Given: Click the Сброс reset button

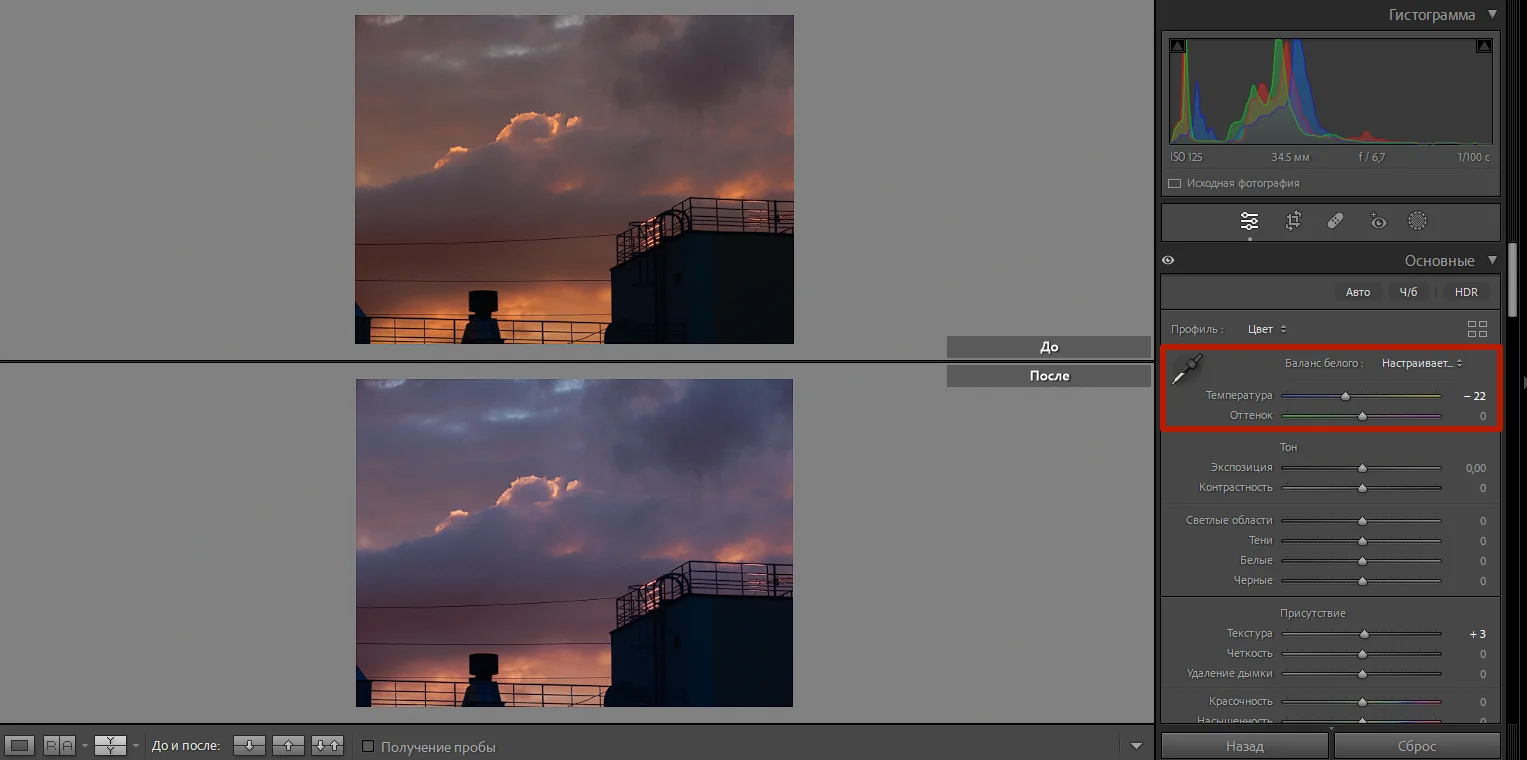Looking at the screenshot, I should tap(1417, 746).
